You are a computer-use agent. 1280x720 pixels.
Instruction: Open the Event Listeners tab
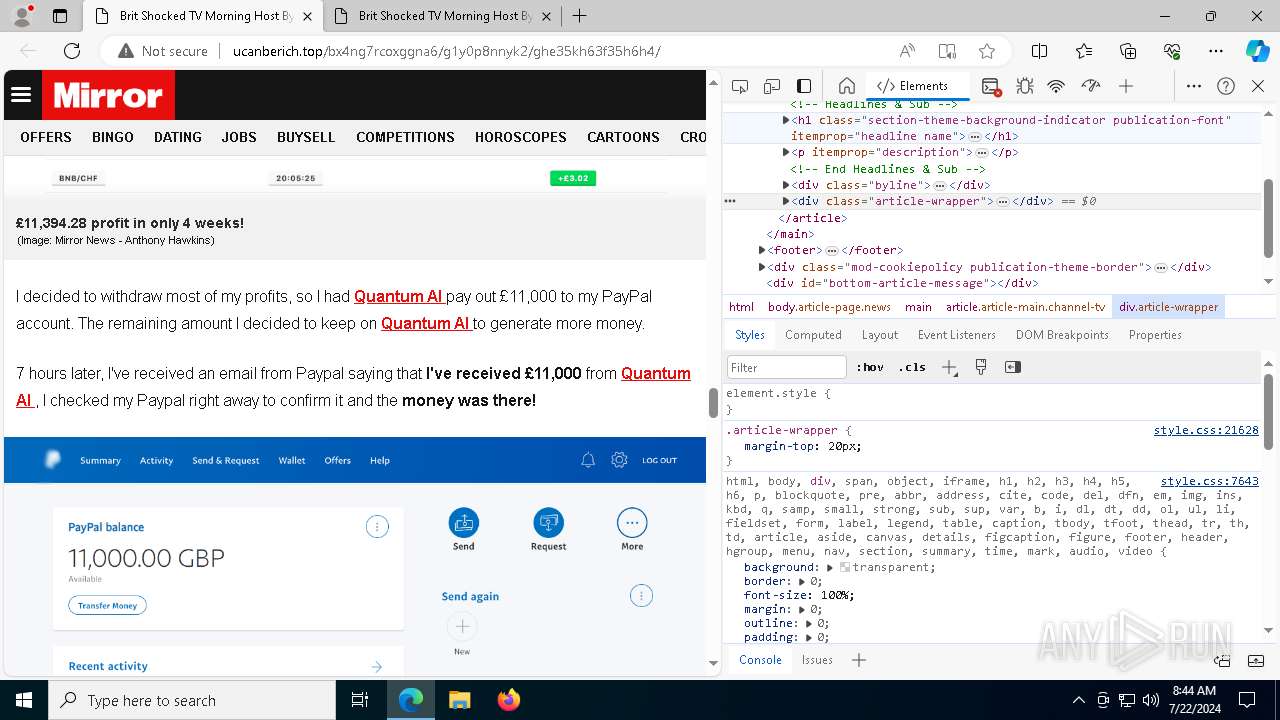[x=957, y=335]
